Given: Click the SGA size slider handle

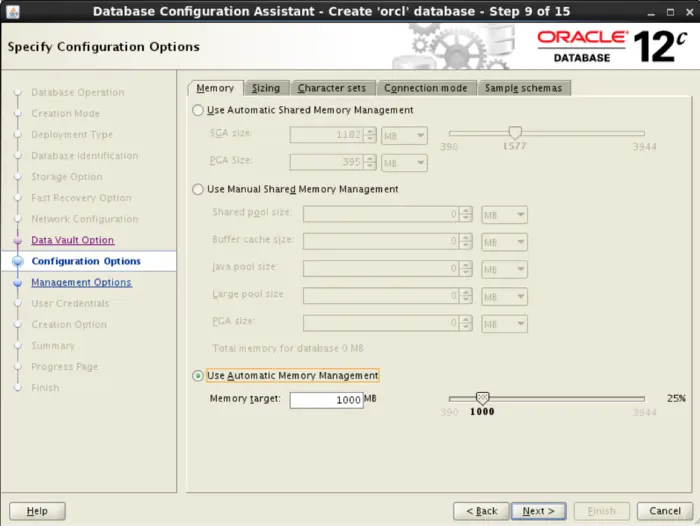Looking at the screenshot, I should 515,133.
